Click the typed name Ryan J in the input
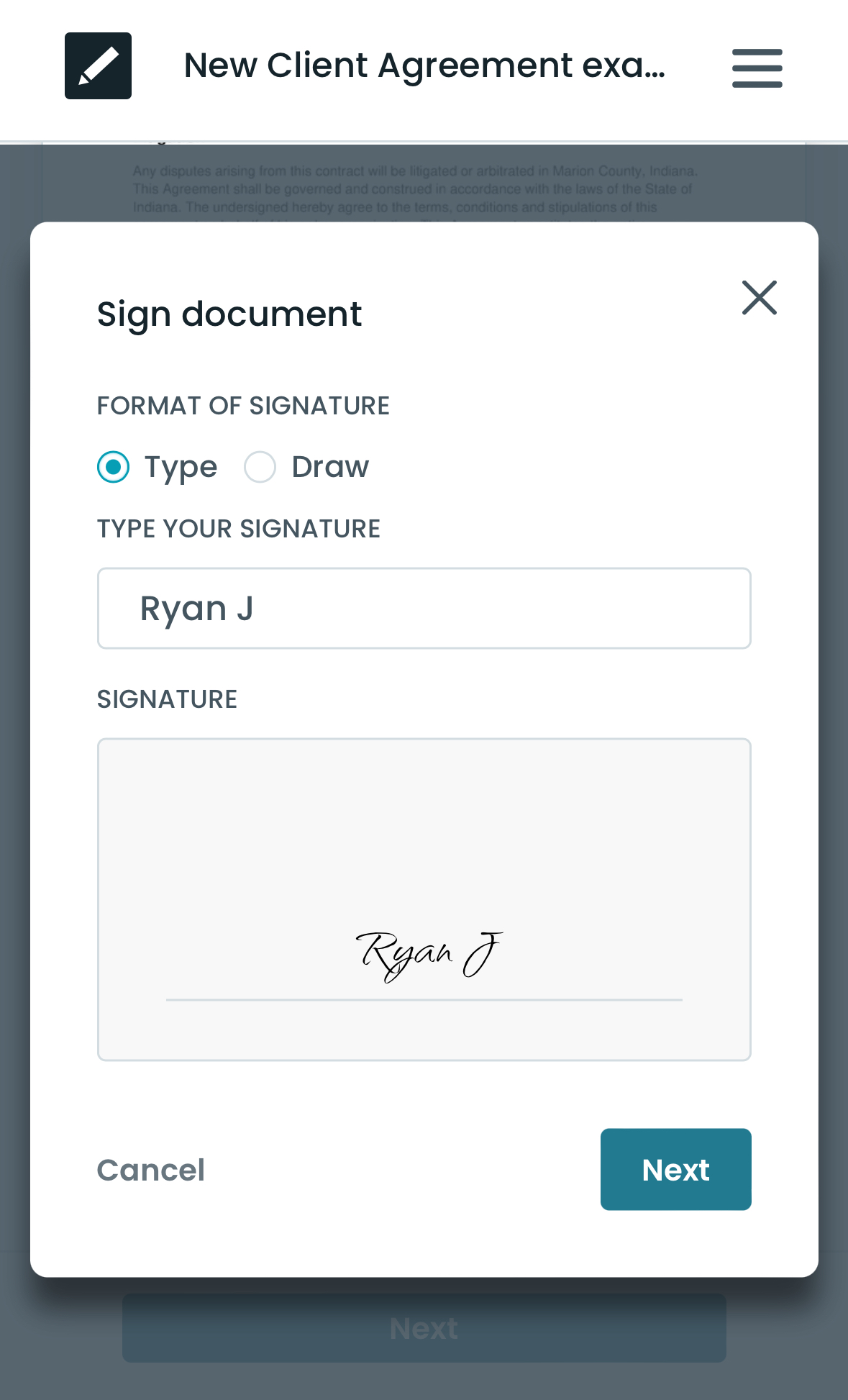 coord(197,608)
